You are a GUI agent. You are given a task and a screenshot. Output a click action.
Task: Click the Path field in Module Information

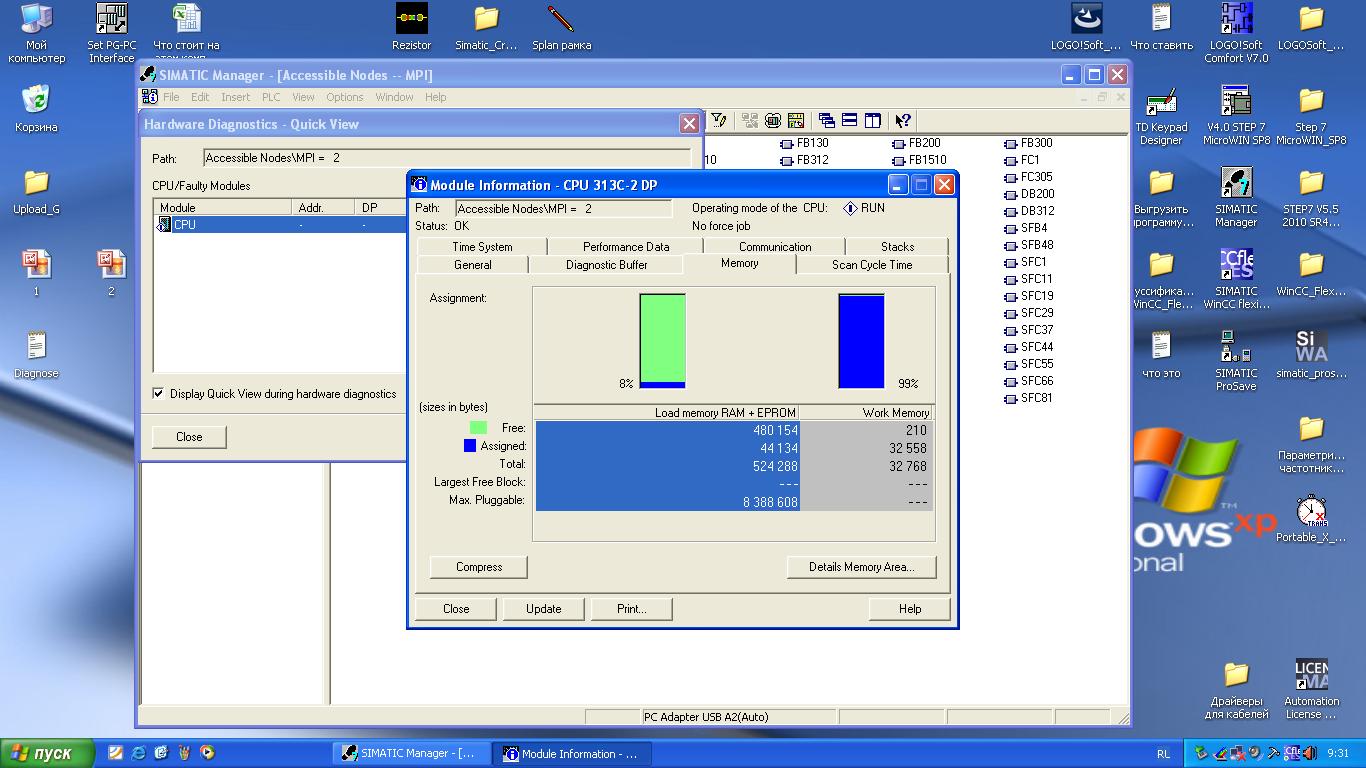(x=564, y=209)
